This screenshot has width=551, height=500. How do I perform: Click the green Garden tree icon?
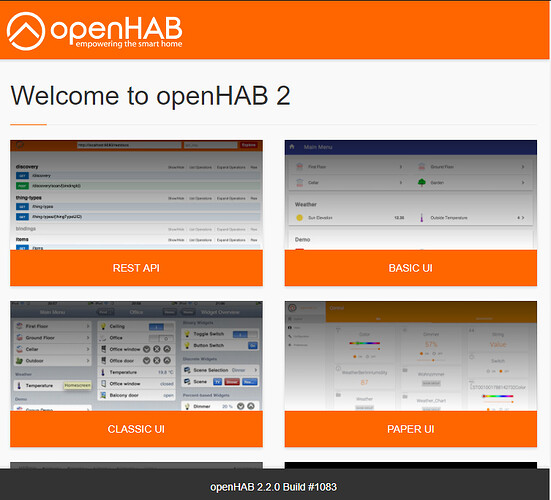tap(422, 182)
